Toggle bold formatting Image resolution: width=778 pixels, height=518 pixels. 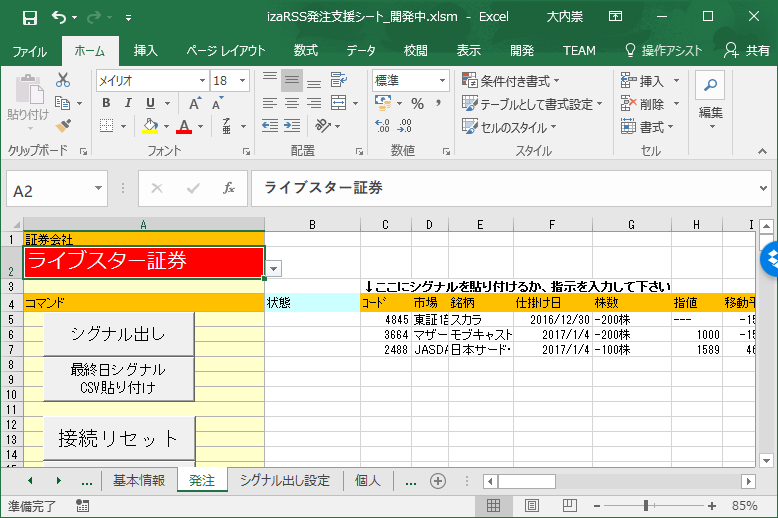(106, 103)
